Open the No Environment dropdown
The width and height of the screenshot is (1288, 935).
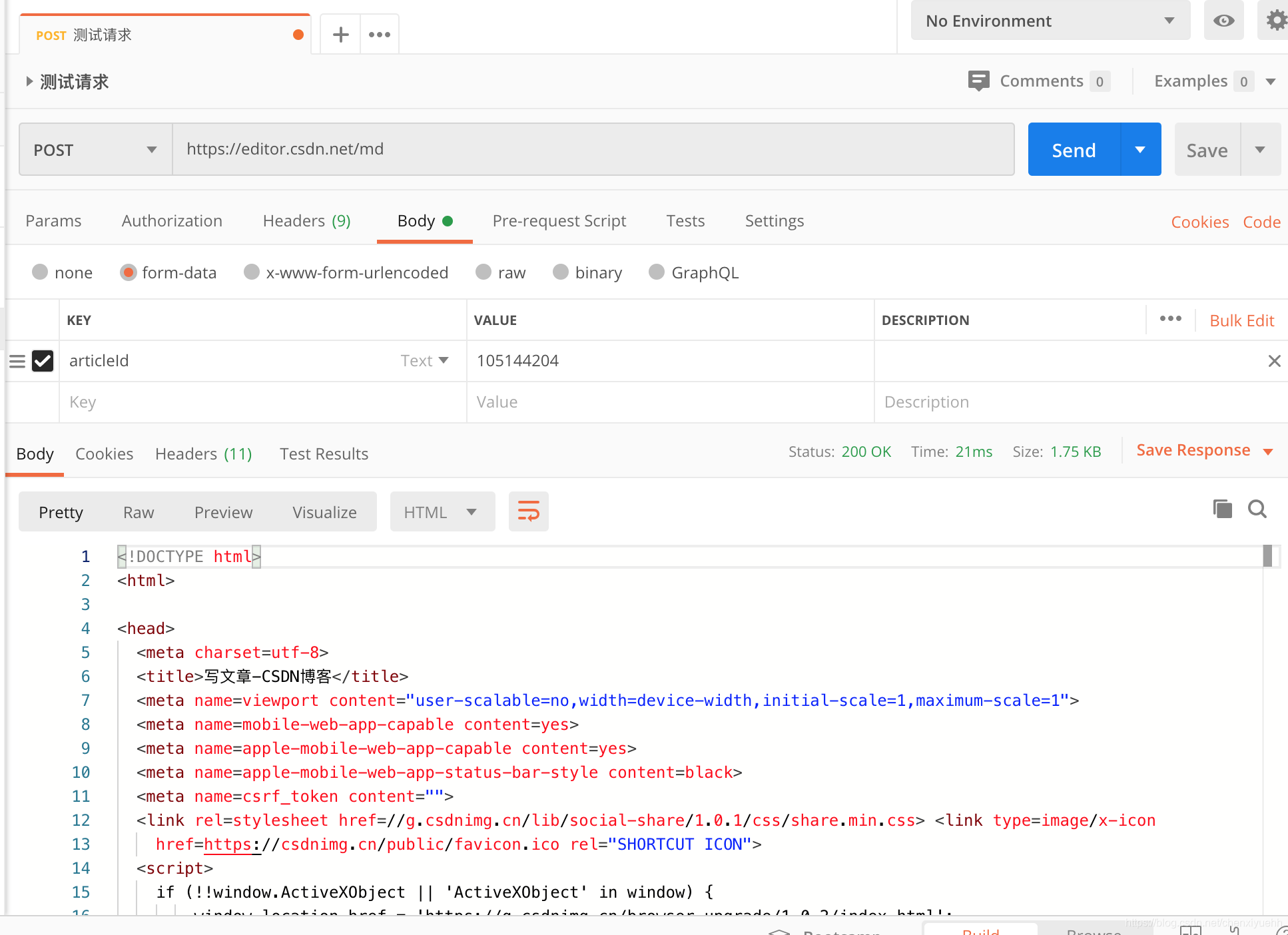[x=1050, y=21]
